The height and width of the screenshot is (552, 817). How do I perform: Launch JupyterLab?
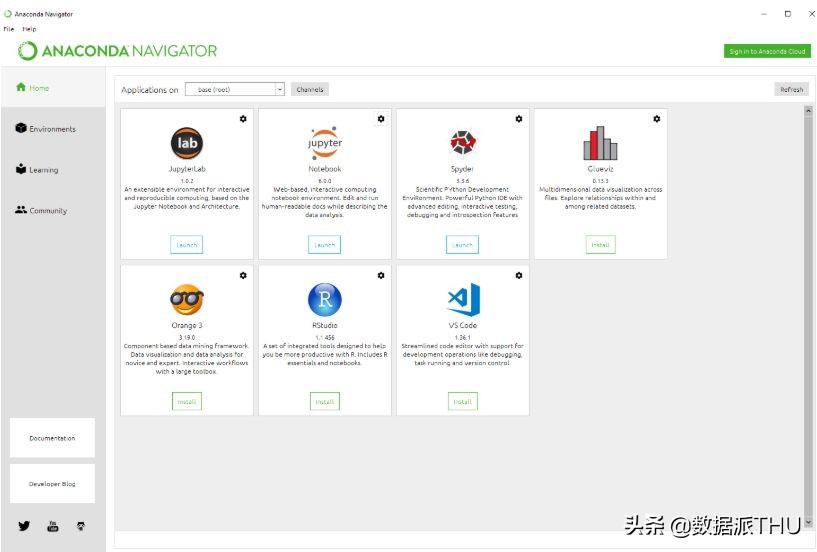(x=187, y=244)
